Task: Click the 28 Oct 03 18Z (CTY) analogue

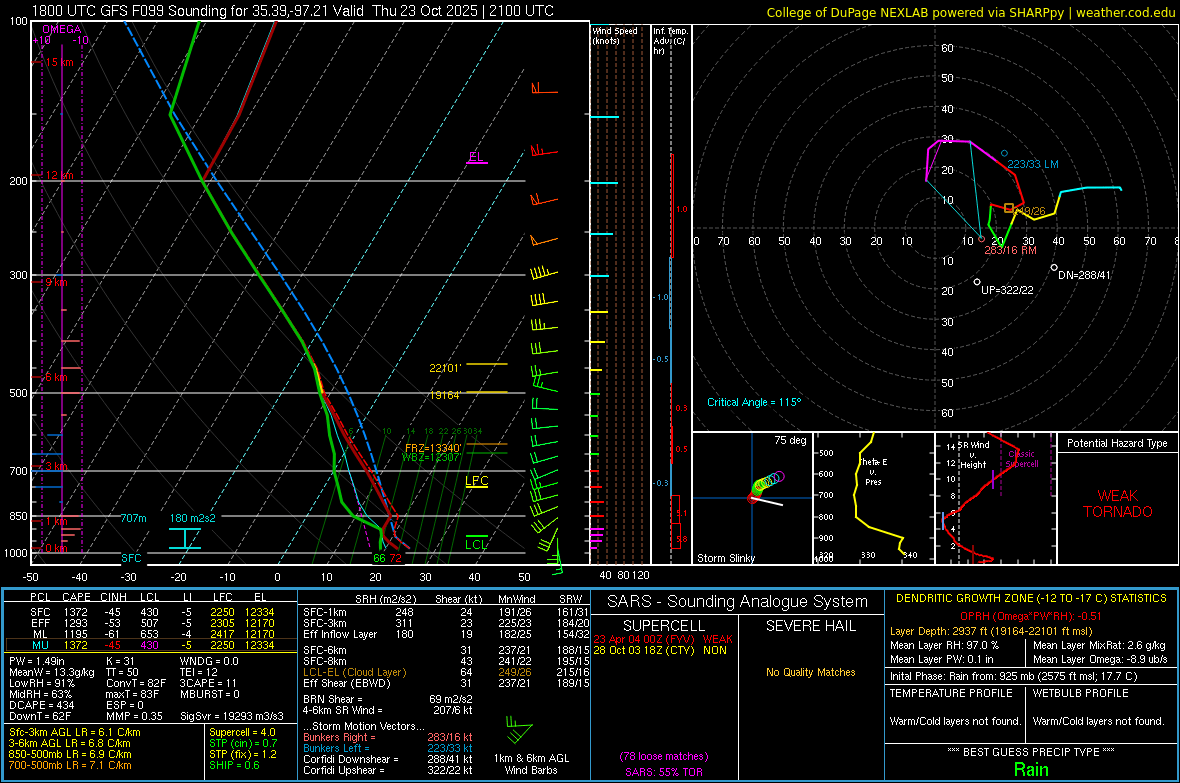Action: (660, 650)
